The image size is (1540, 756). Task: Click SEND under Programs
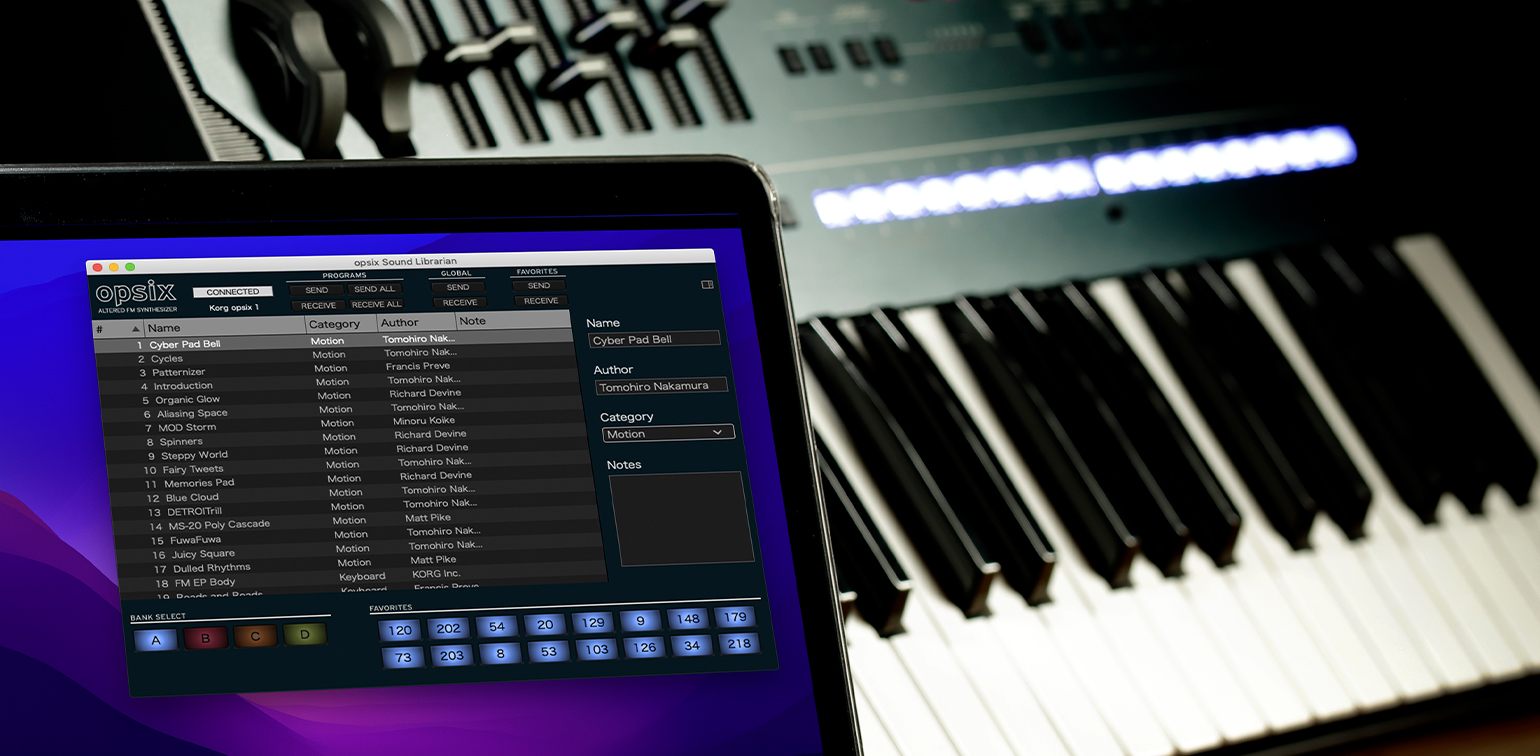point(316,290)
